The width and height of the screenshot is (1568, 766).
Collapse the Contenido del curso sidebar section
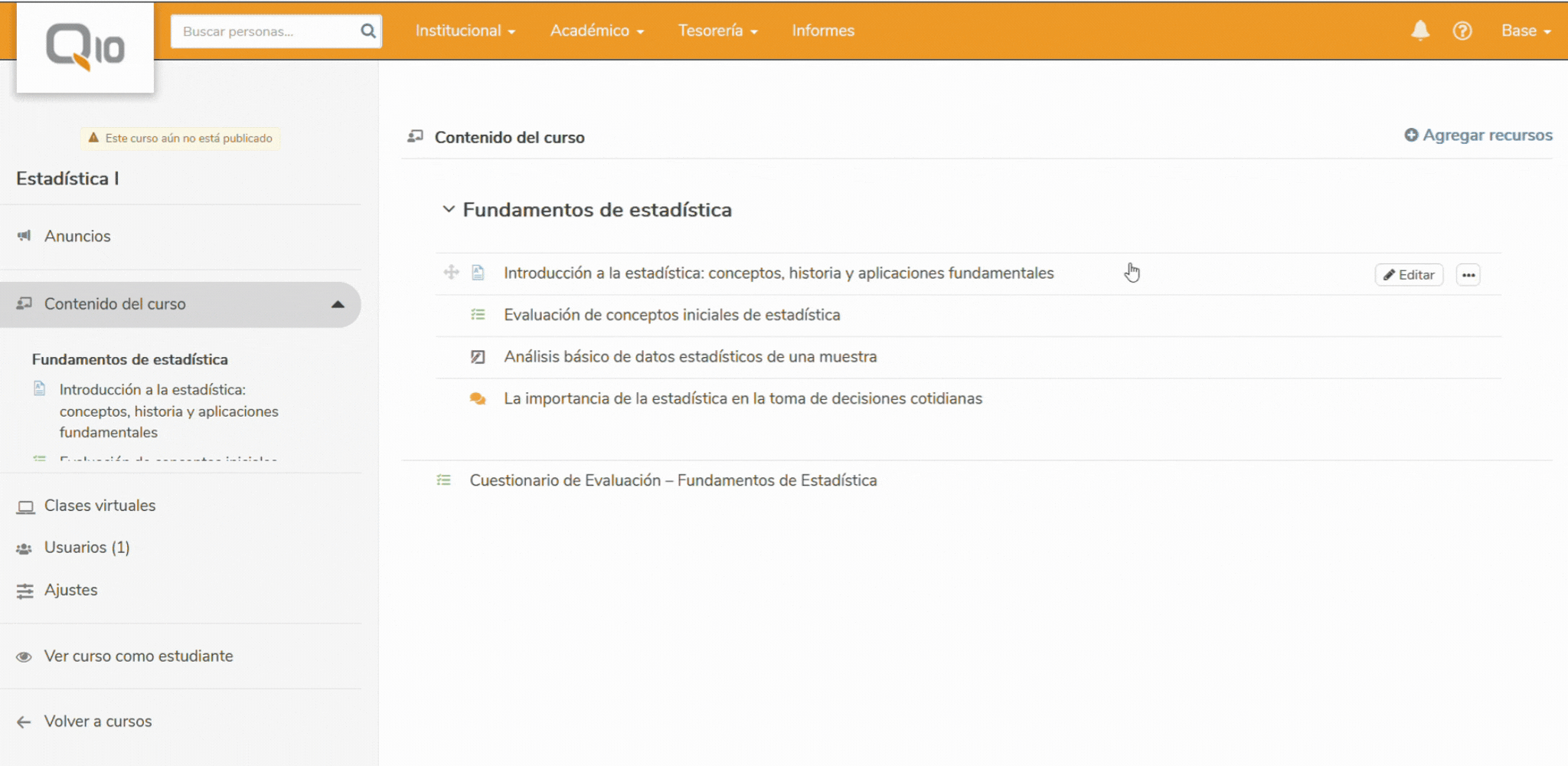click(x=337, y=304)
